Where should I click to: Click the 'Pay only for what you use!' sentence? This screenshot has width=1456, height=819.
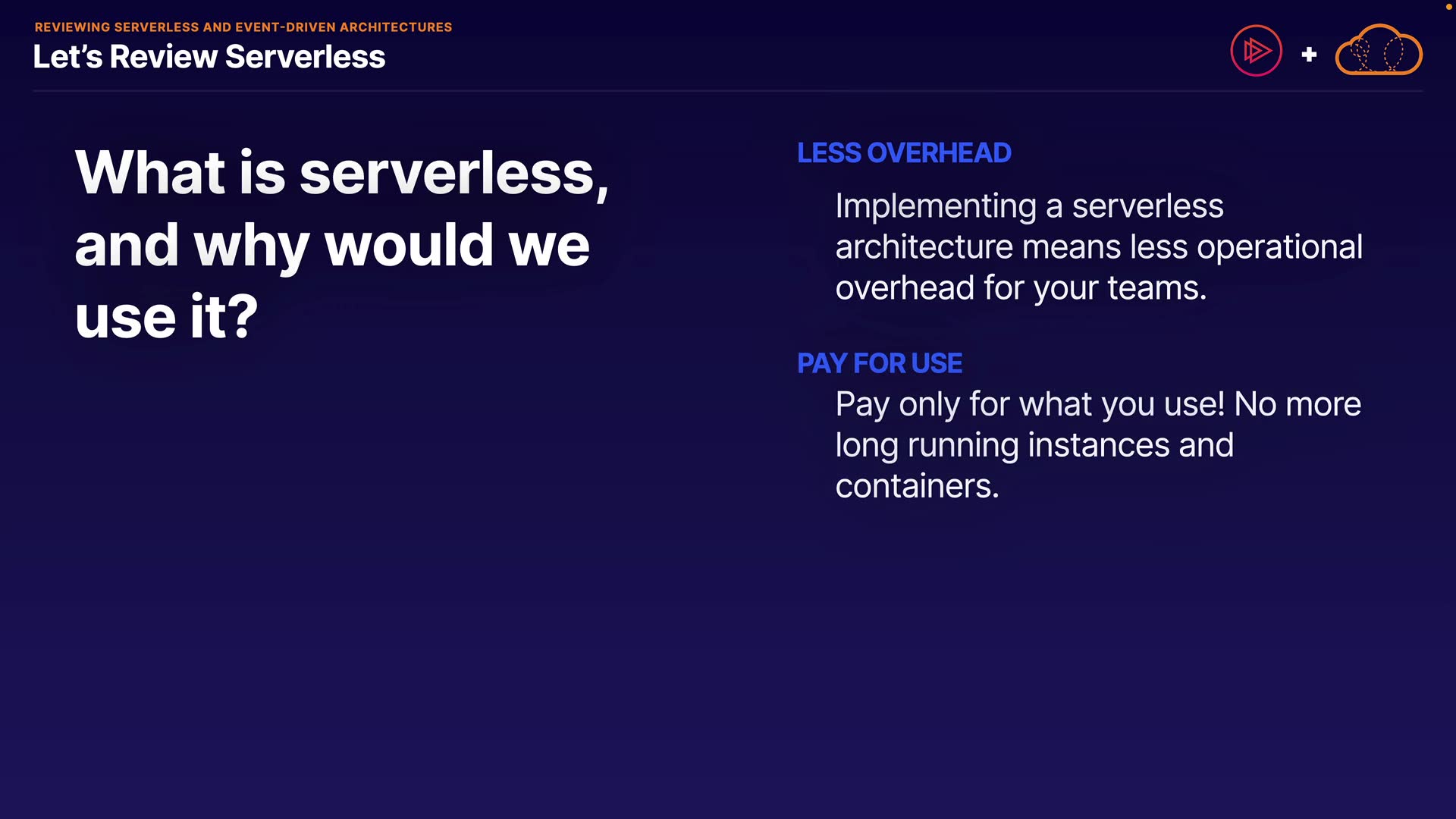[1030, 404]
